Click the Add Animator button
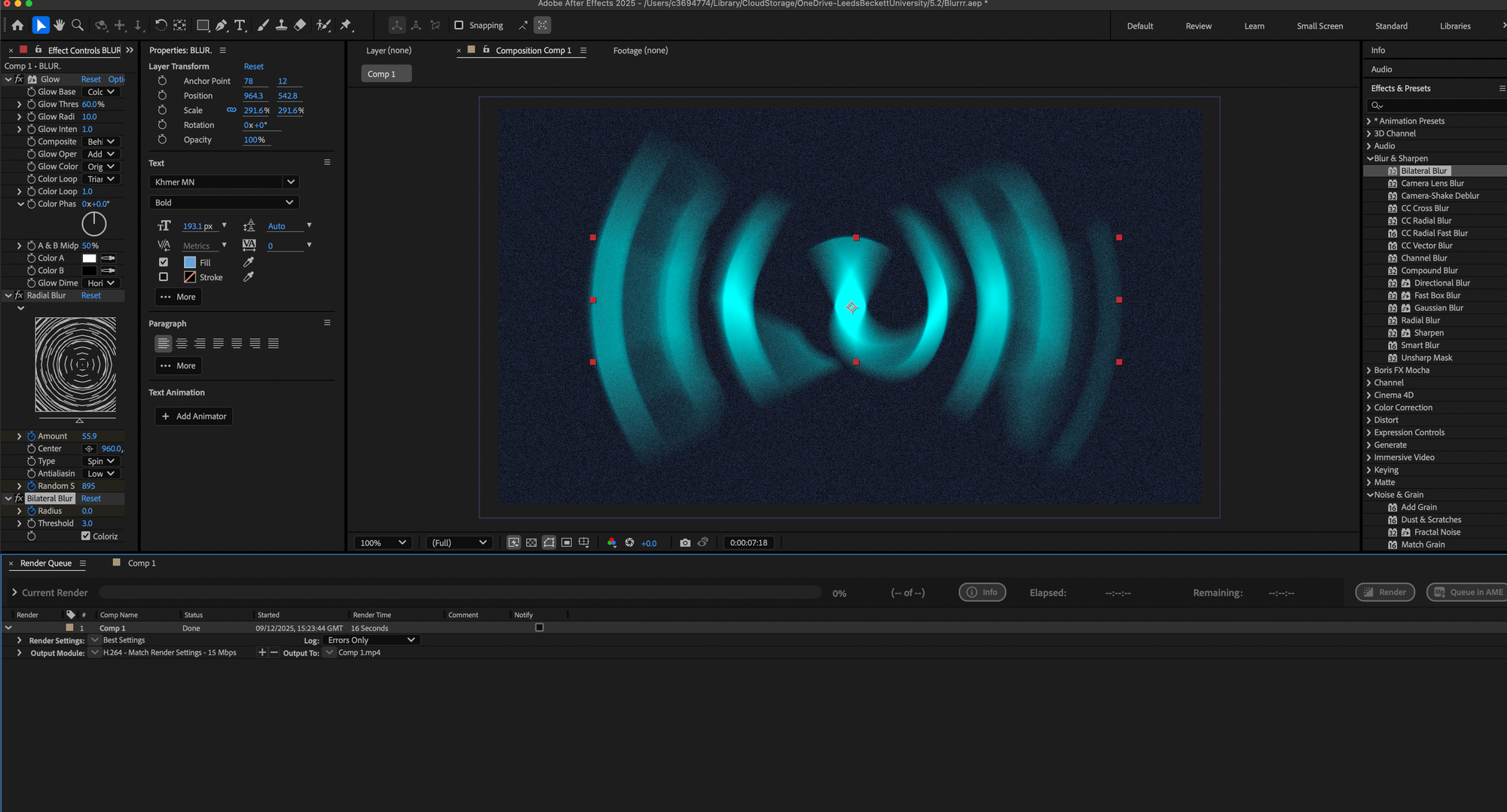This screenshot has height=812, width=1507. click(x=194, y=417)
